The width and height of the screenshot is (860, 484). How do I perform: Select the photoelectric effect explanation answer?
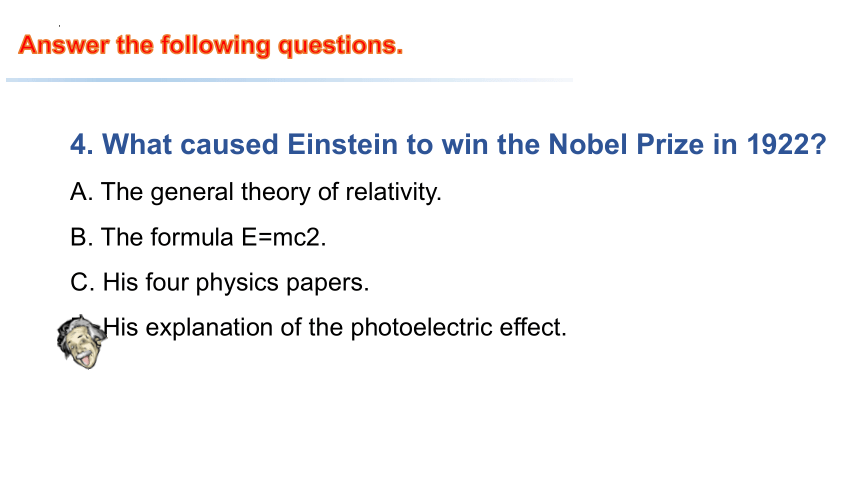coord(335,328)
